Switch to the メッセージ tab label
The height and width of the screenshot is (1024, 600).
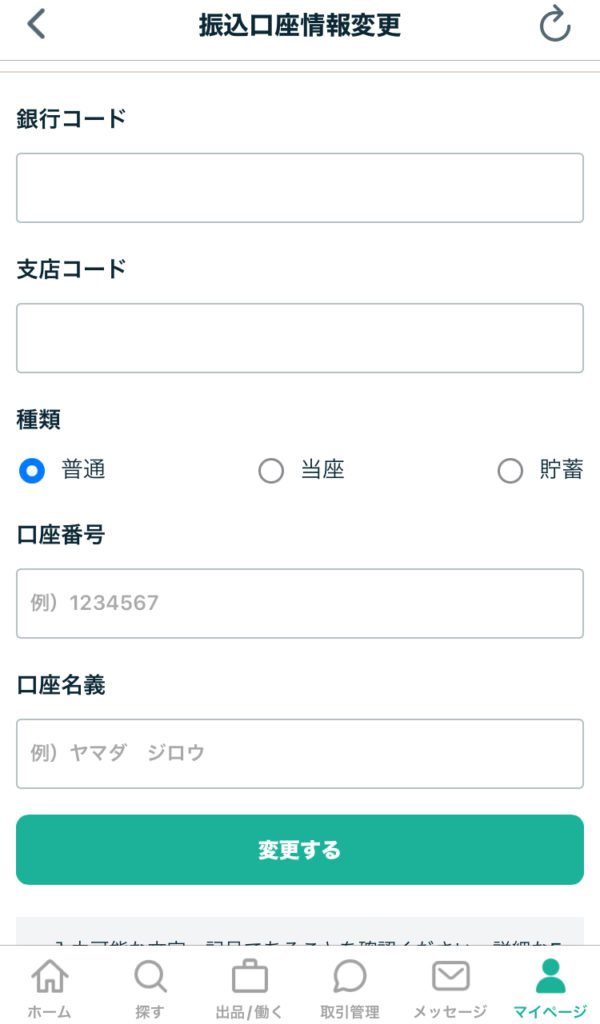pos(450,1011)
